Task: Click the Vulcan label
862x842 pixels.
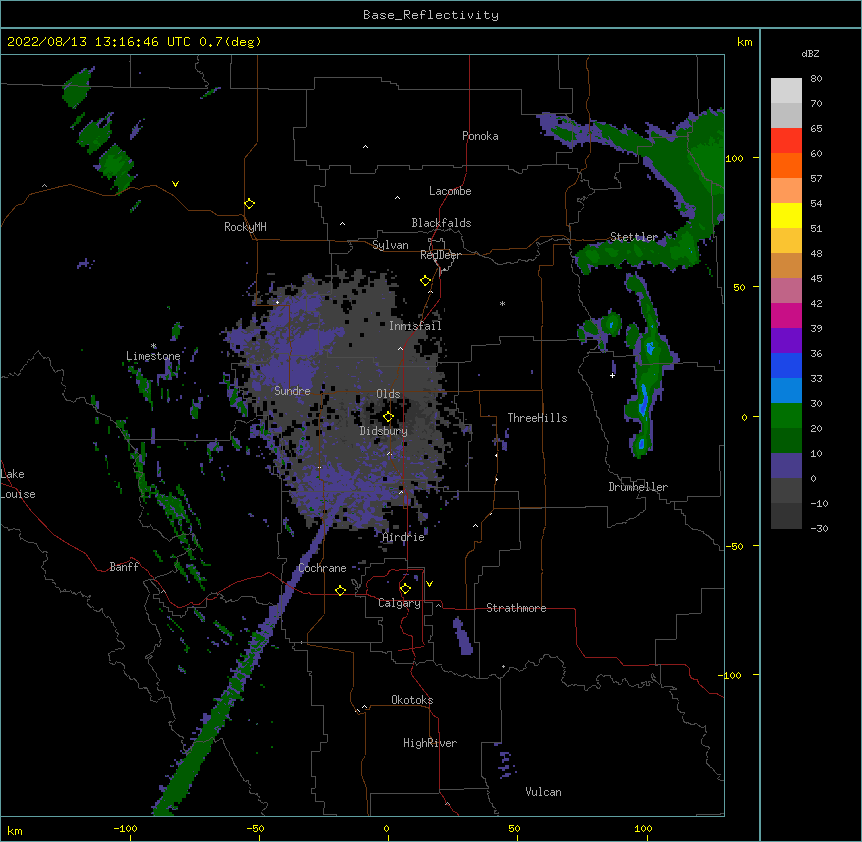Action: pyautogui.click(x=543, y=792)
